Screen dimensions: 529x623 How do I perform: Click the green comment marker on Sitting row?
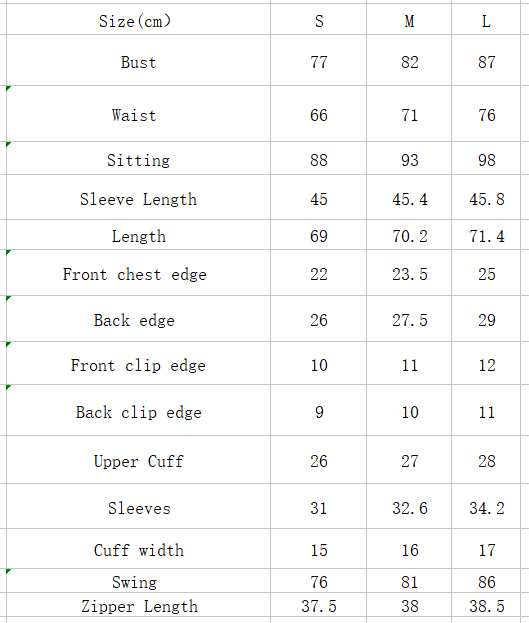click(9, 144)
